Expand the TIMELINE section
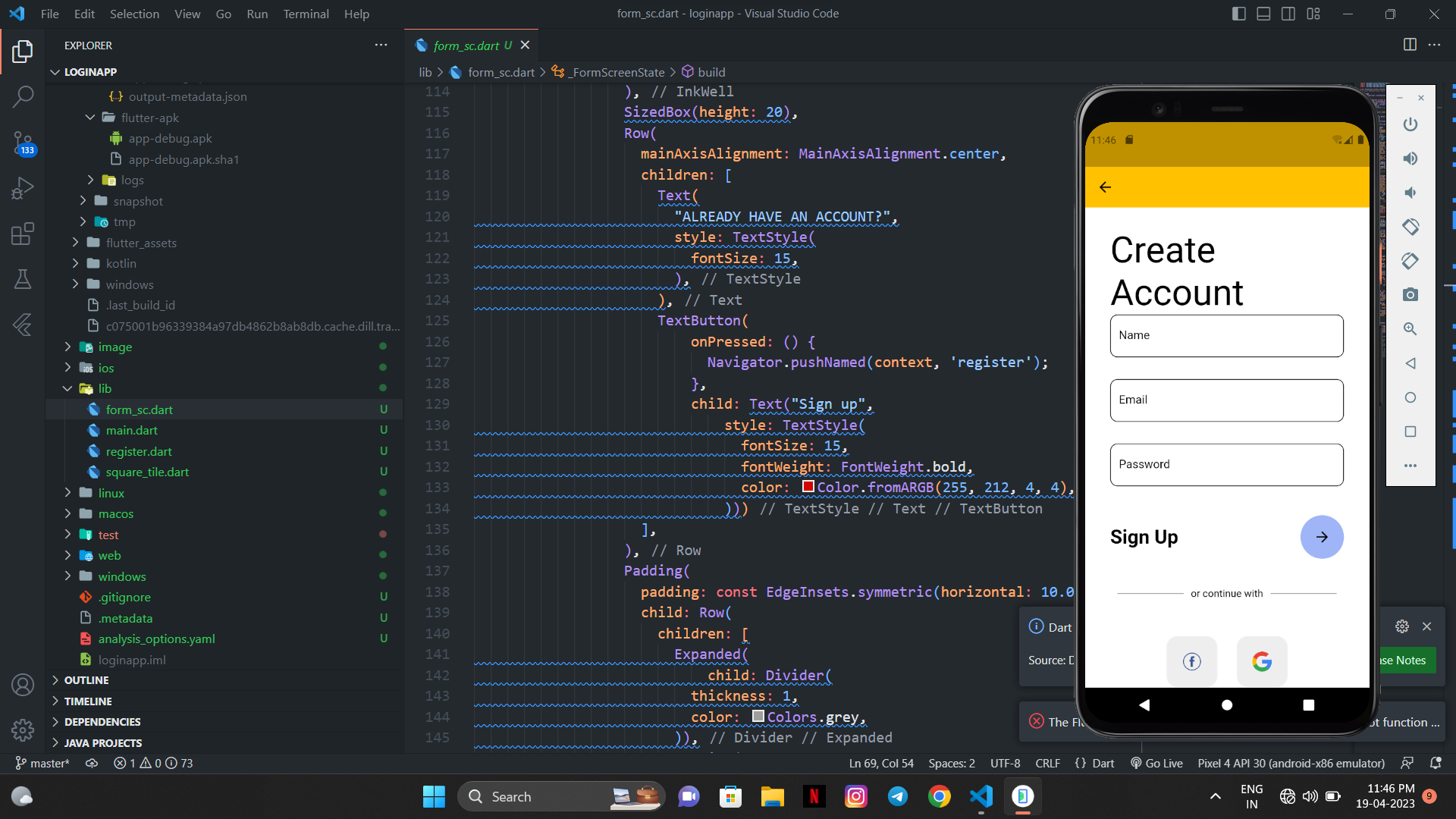The height and width of the screenshot is (819, 1456). tap(88, 701)
